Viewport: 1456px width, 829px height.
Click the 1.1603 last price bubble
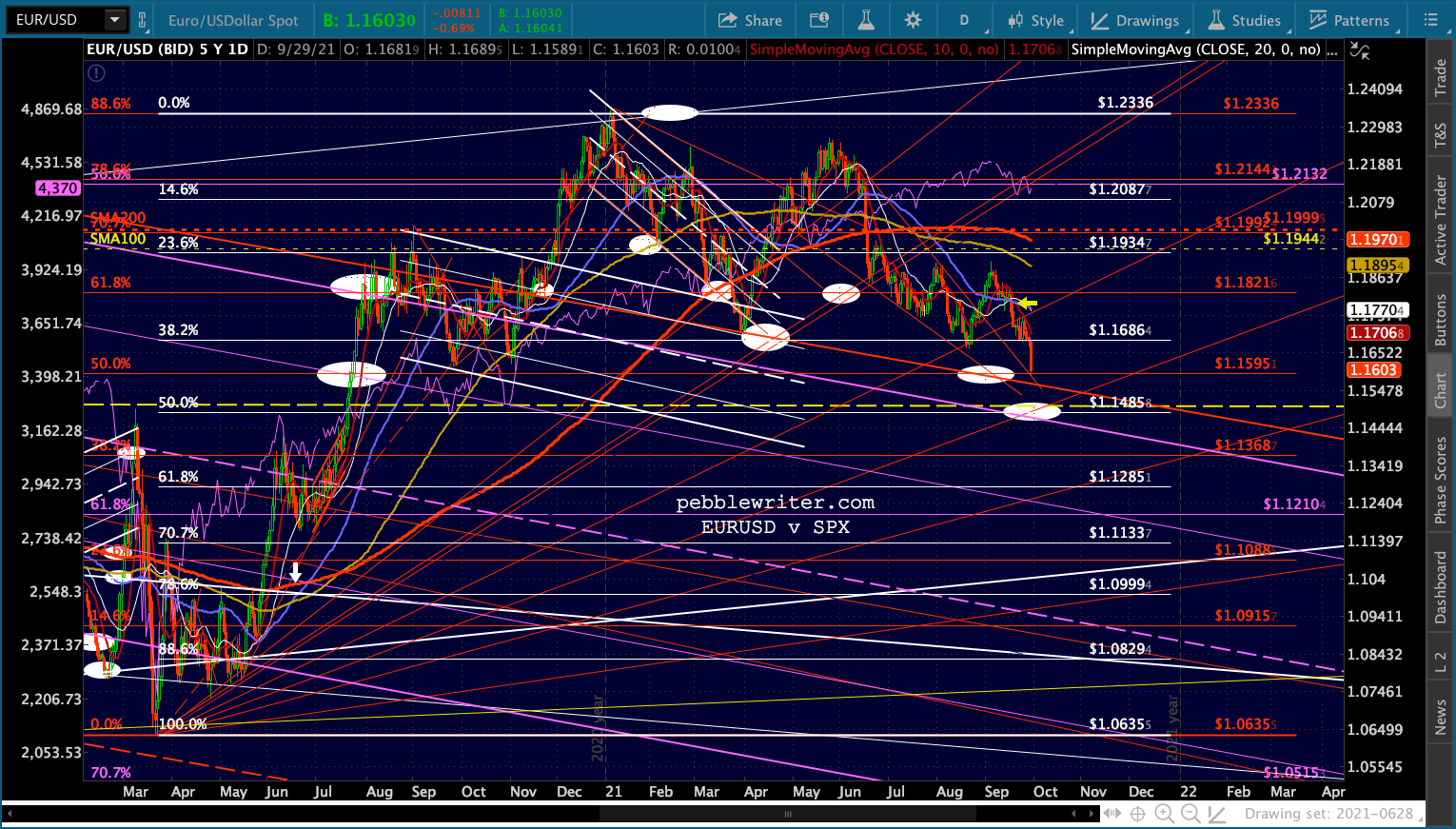tap(1372, 370)
